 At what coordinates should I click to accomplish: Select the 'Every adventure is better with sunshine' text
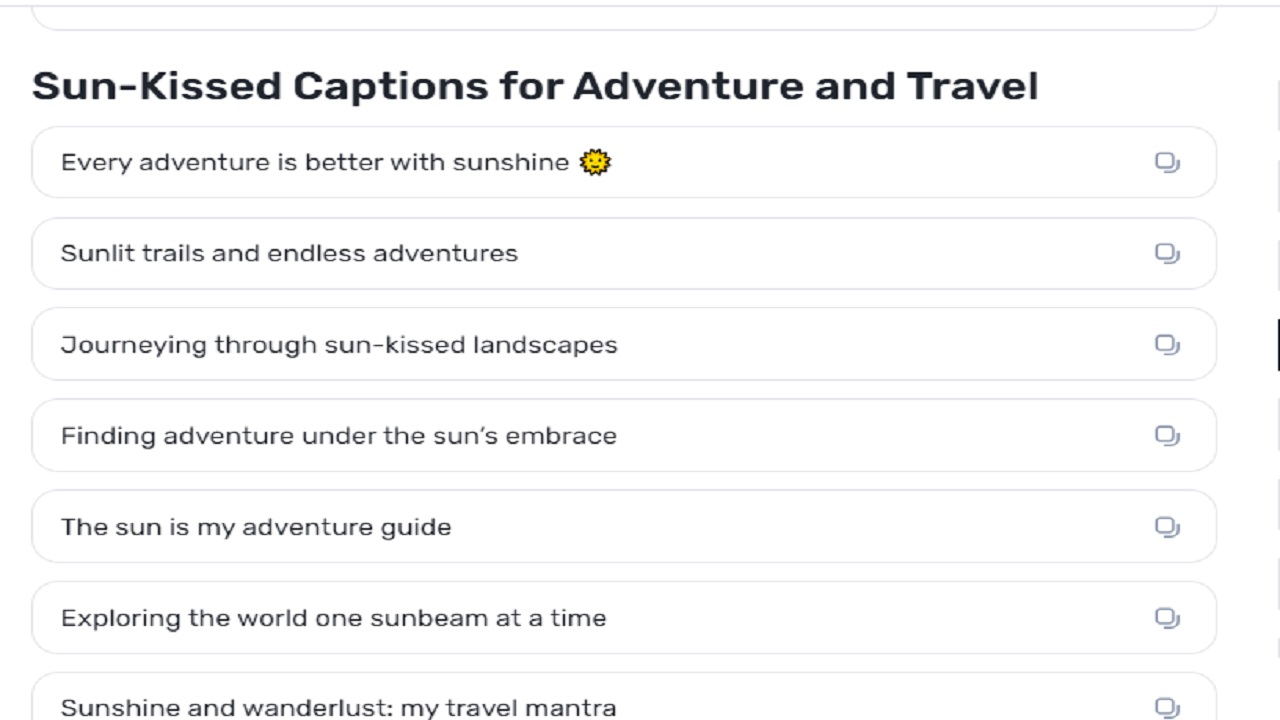[x=314, y=163]
